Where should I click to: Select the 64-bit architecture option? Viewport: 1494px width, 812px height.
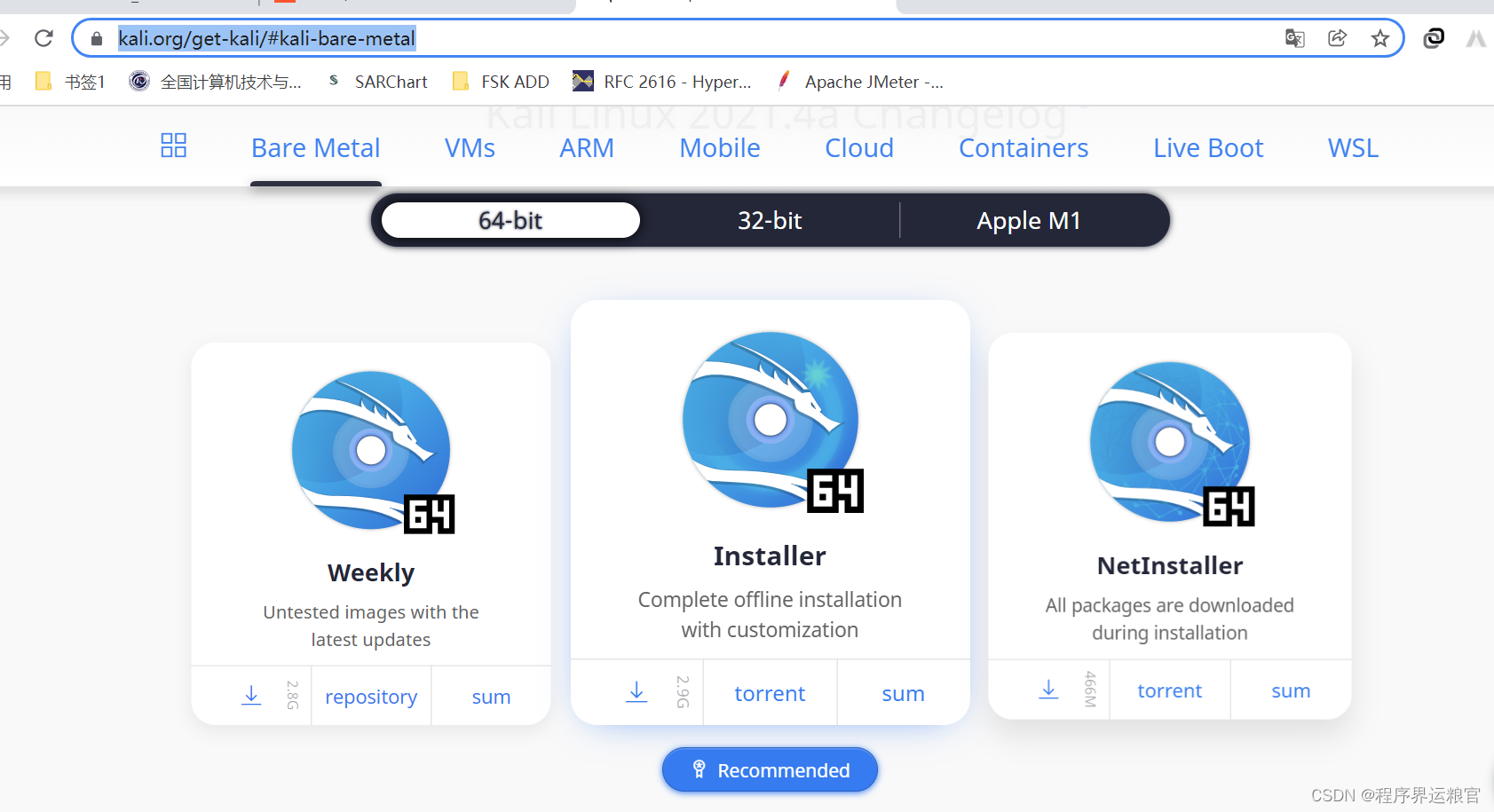510,220
